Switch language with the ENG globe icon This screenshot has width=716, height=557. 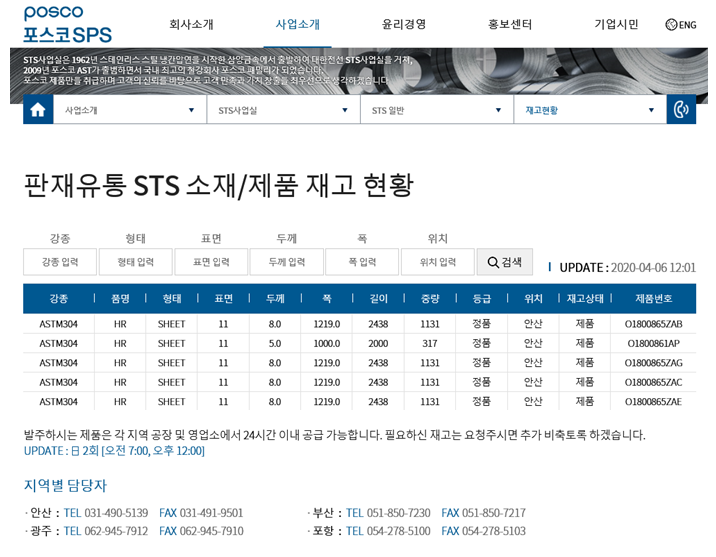tap(681, 25)
